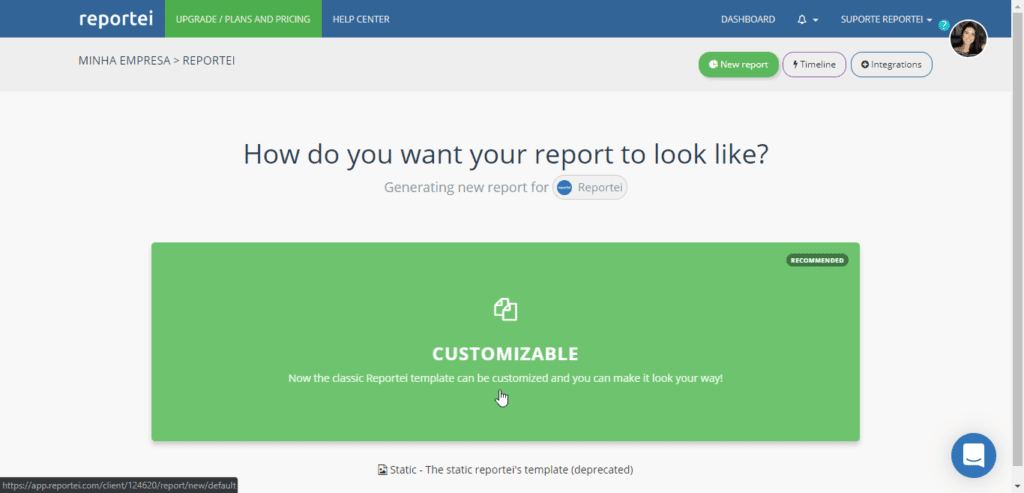Click the Reportei client chip
This screenshot has height=493, width=1024.
coord(590,187)
